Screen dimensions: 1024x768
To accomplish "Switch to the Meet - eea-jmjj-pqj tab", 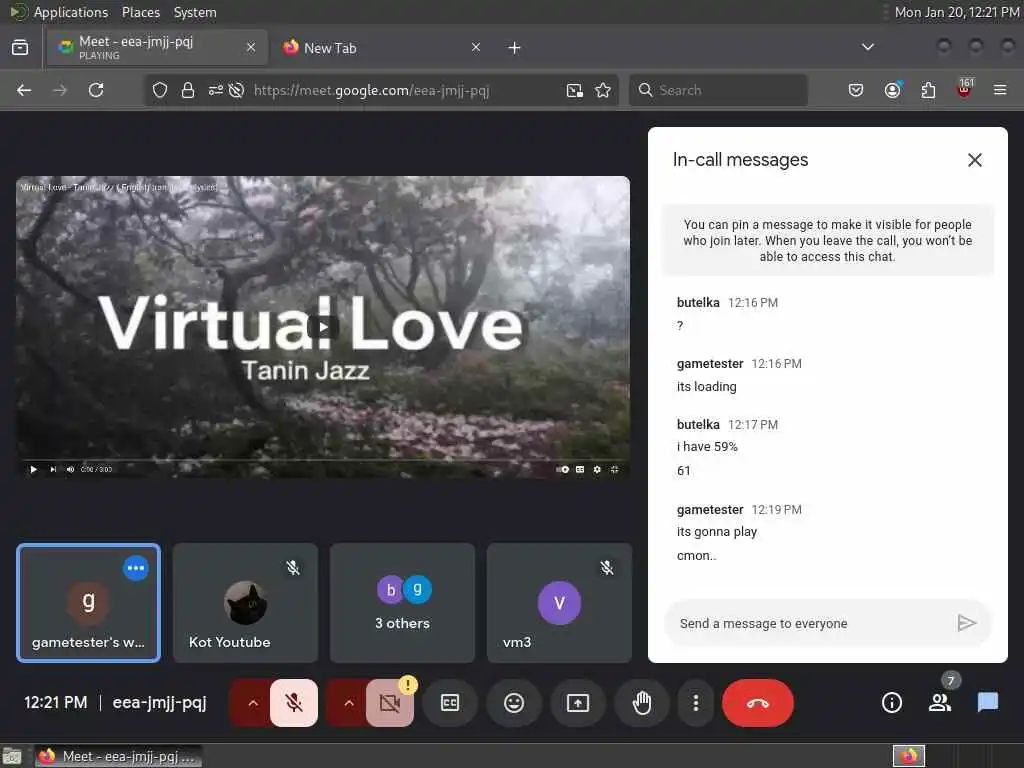I will 157,48.
